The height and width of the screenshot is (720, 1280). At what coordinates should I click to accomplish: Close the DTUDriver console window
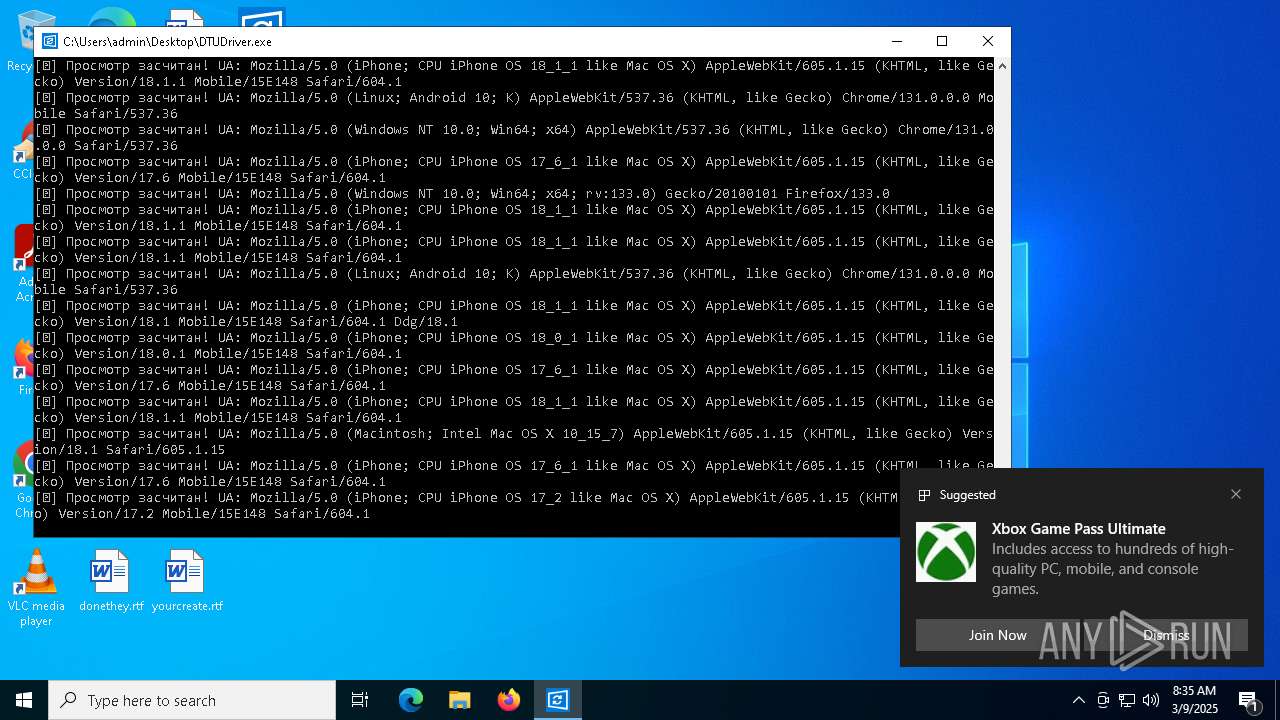tap(987, 41)
